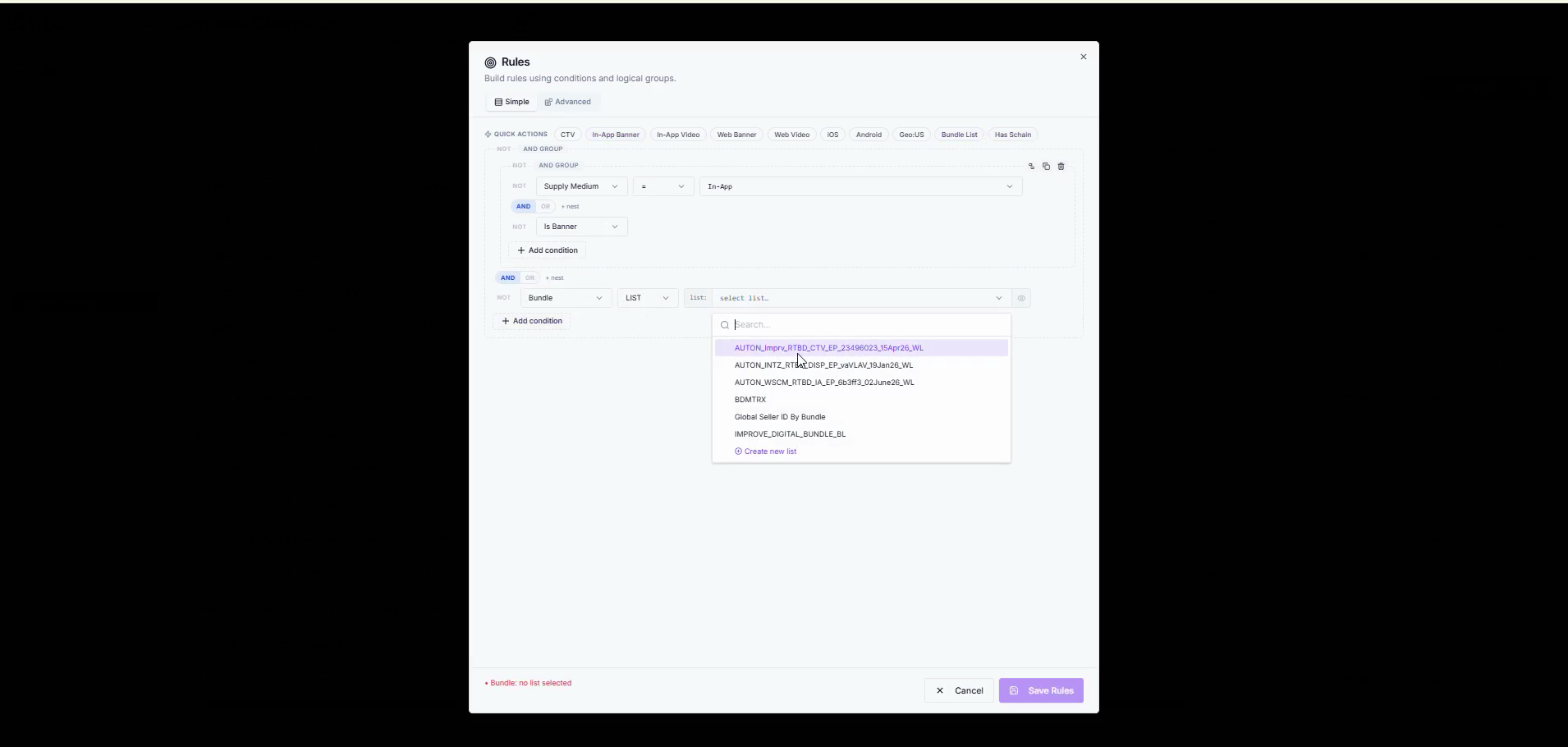1568x747 pixels.
Task: Open the Supply Medium field dropdown
Action: pyautogui.click(x=581, y=186)
